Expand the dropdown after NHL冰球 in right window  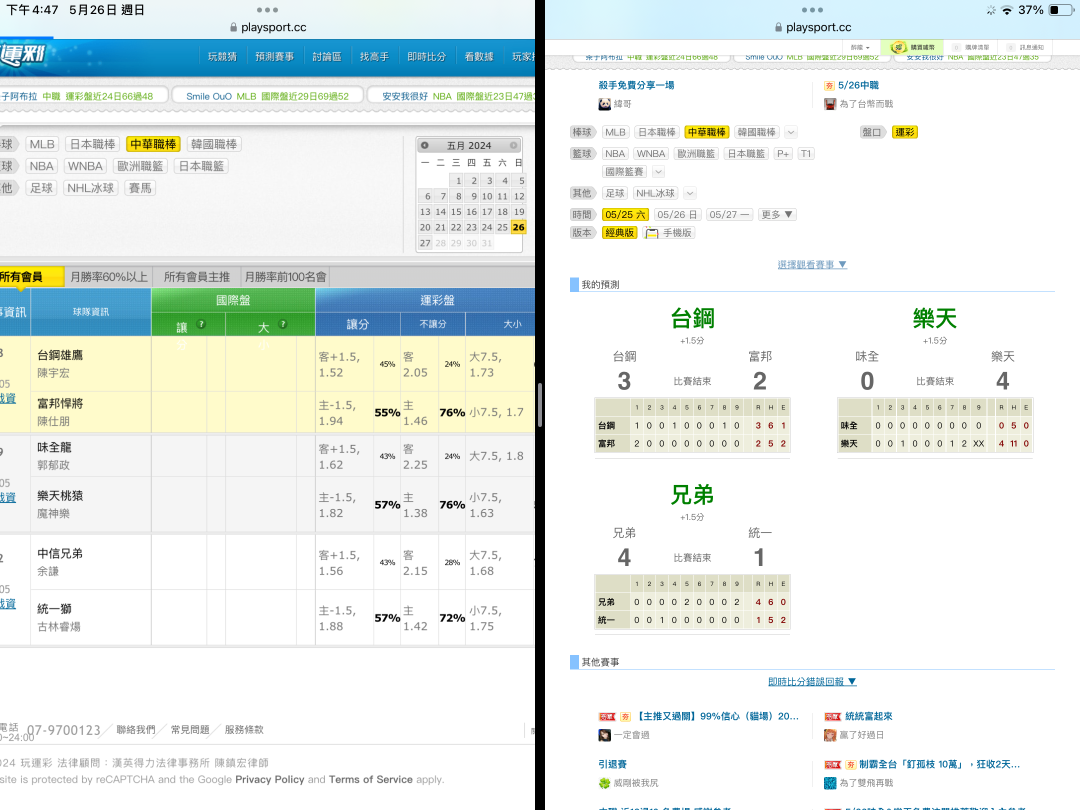click(689, 194)
